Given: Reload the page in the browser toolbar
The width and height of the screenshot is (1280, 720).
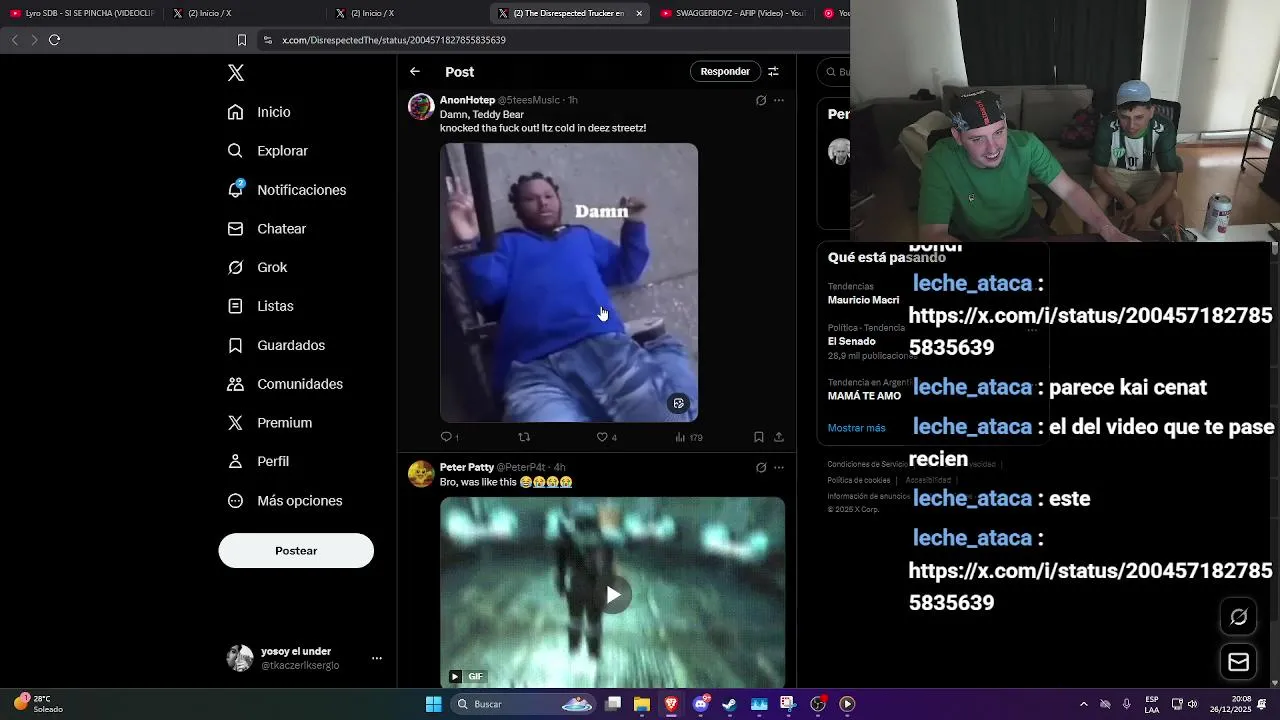Looking at the screenshot, I should (x=54, y=40).
